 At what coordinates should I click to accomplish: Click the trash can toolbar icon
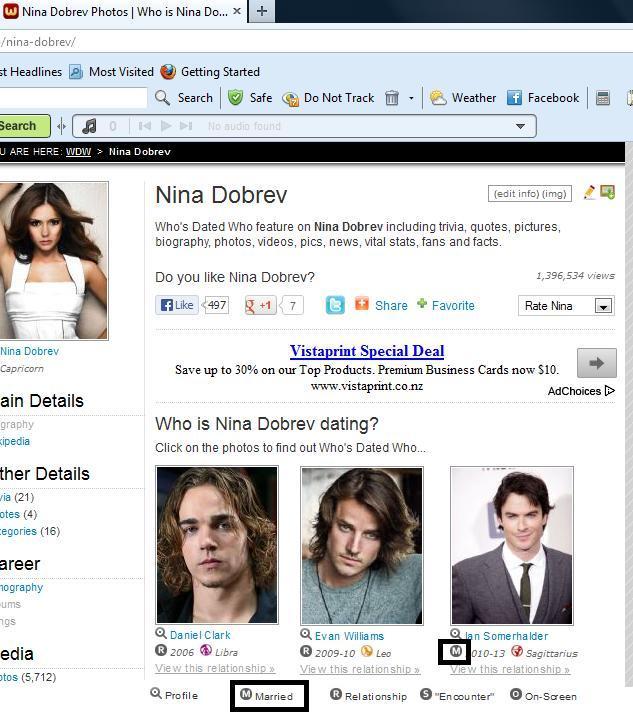click(391, 98)
